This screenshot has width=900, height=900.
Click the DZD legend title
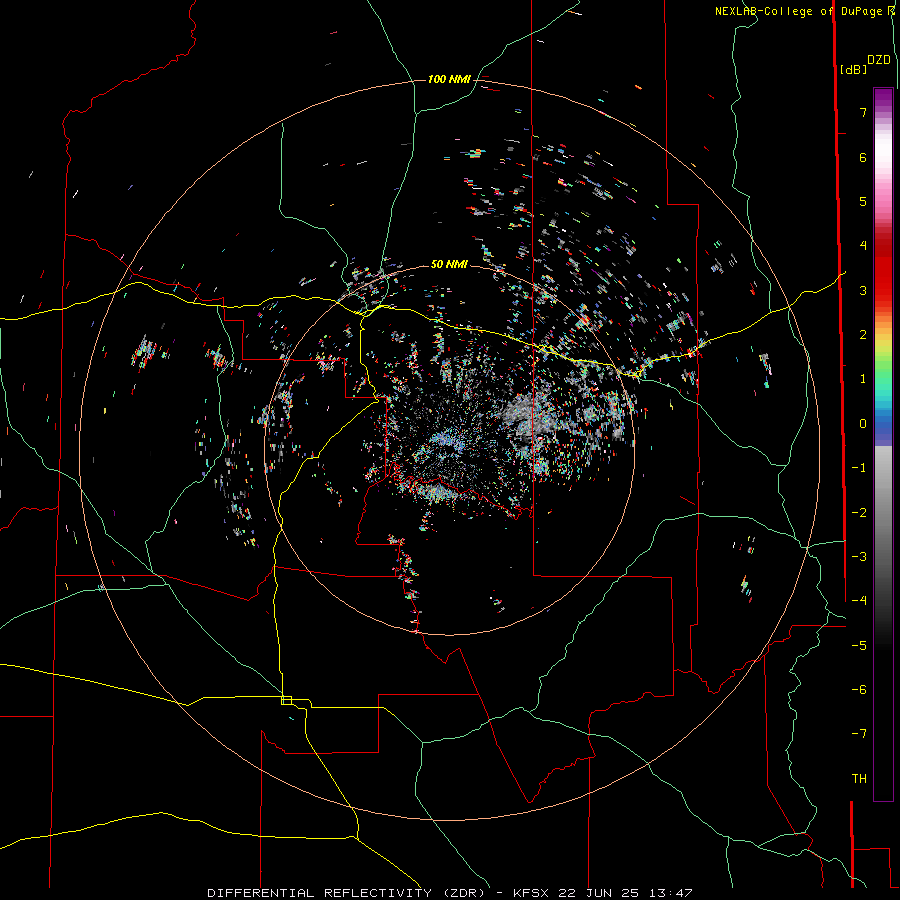(879, 60)
